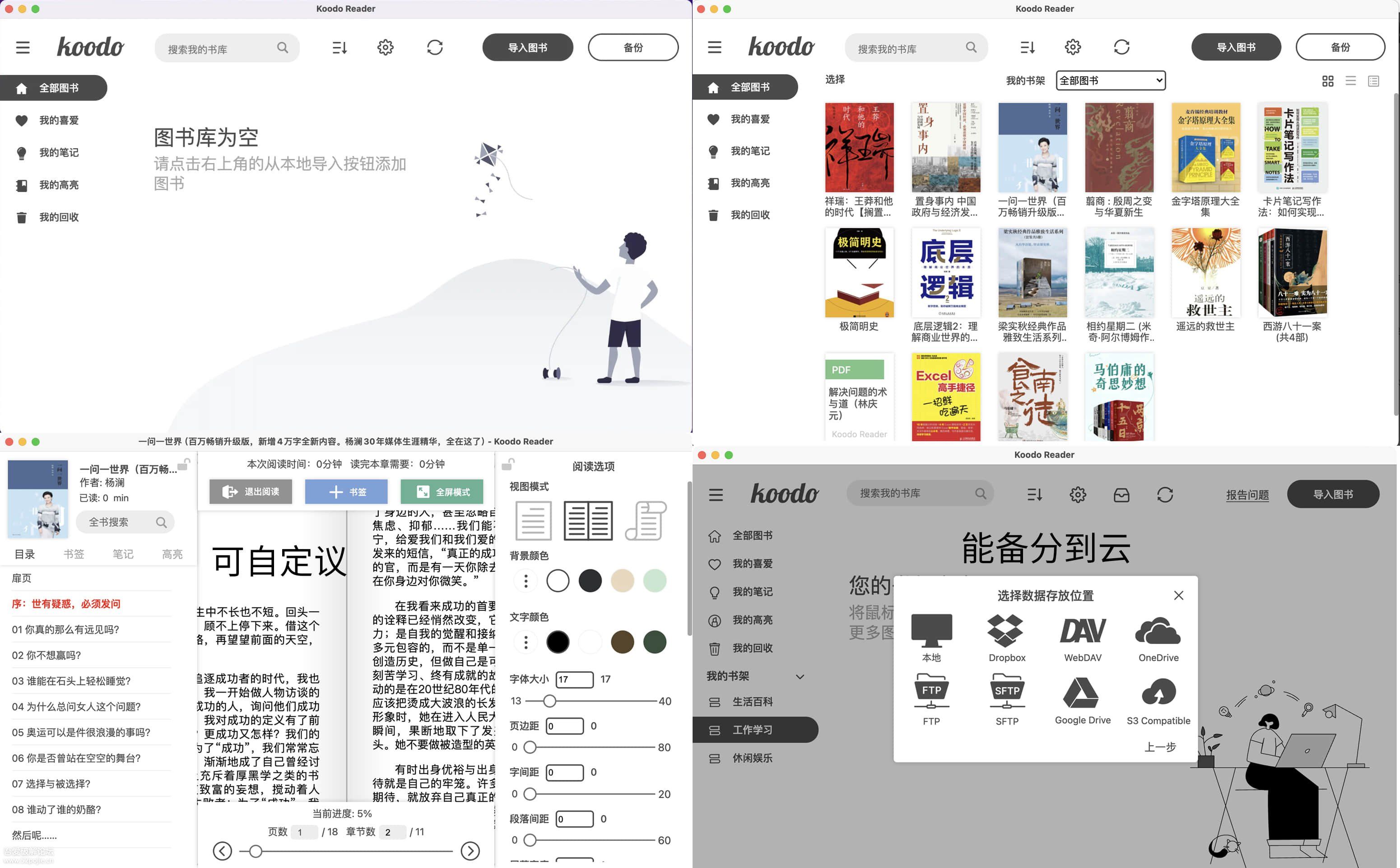The image size is (1400, 868).
Task: Select the light green background color swatch
Action: pos(655,581)
